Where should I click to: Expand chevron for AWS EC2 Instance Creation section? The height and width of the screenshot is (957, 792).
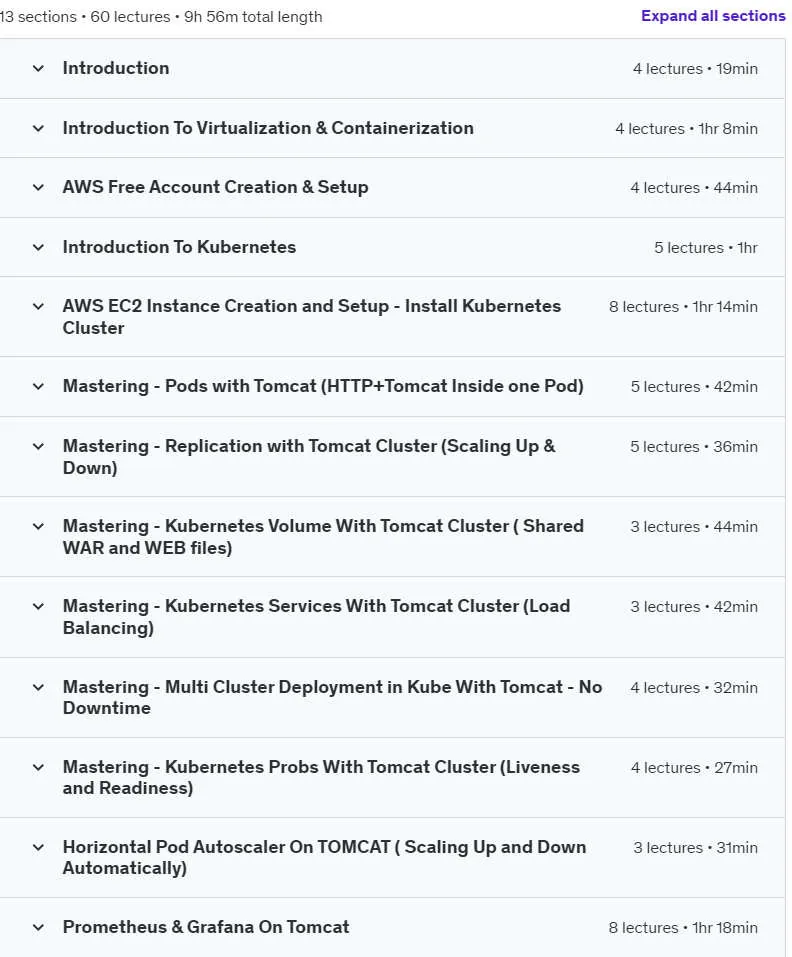tap(38, 306)
